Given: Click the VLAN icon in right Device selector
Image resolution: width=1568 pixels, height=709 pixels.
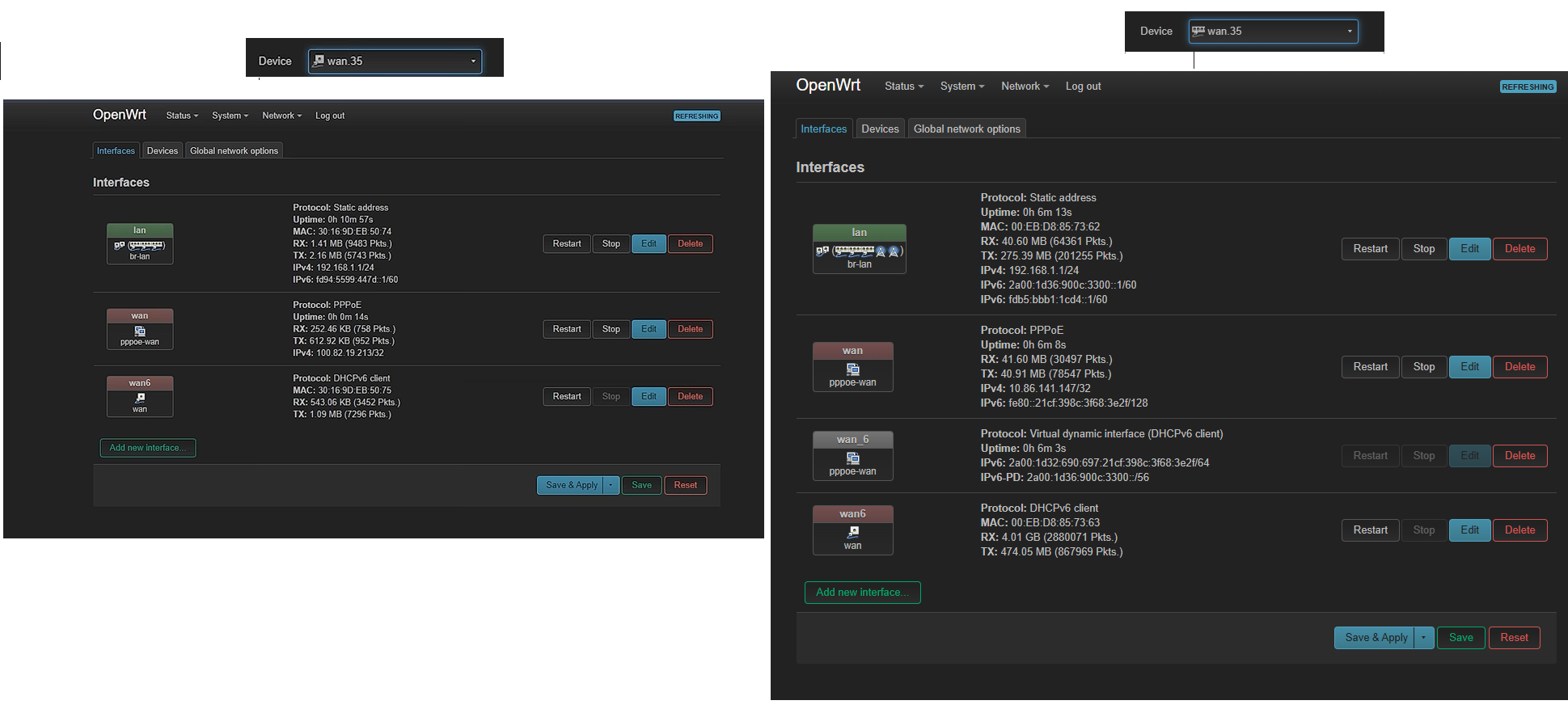Looking at the screenshot, I should [1198, 32].
